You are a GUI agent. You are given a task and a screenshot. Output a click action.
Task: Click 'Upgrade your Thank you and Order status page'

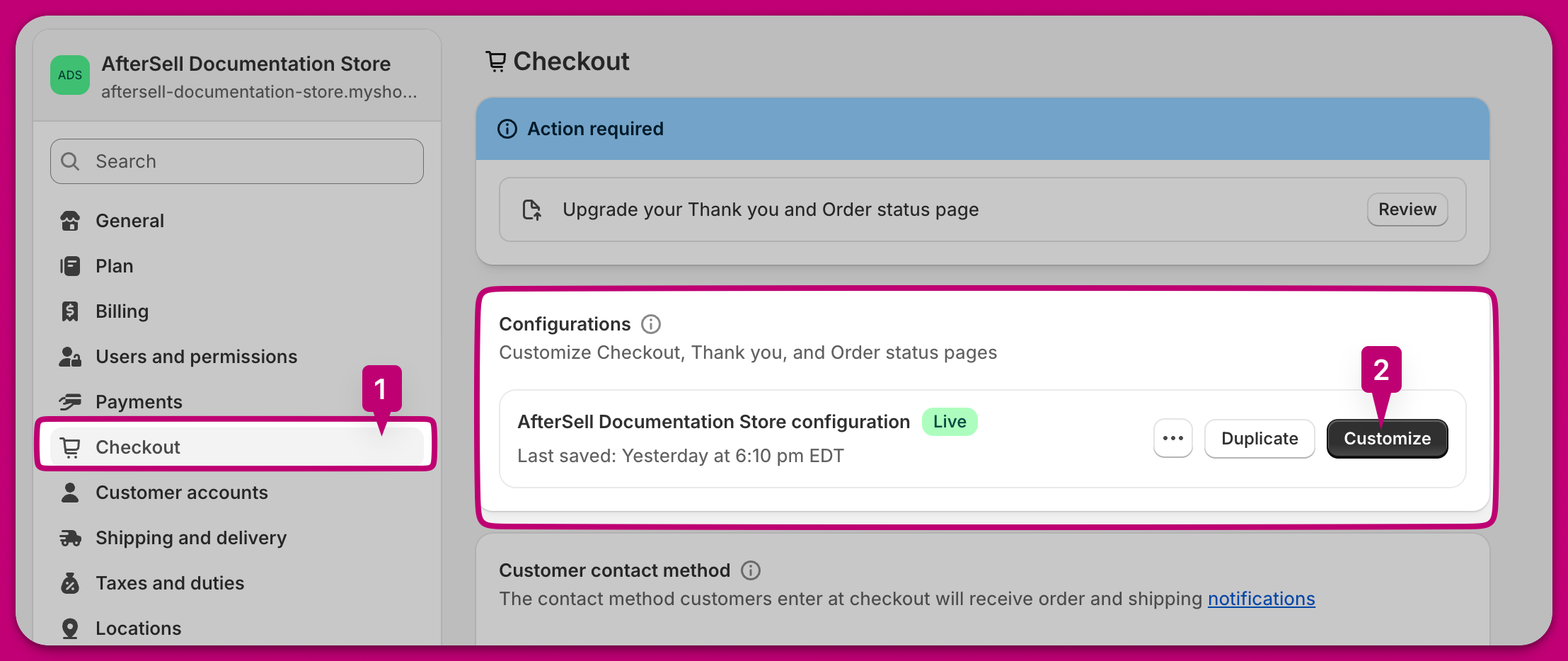pyautogui.click(x=771, y=209)
